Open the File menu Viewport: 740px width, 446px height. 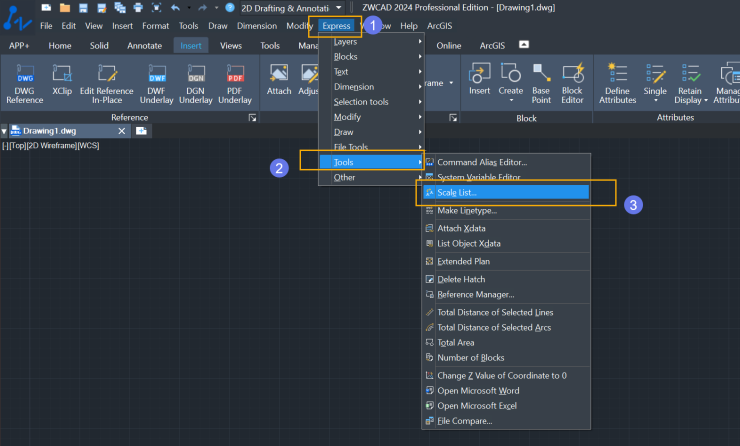point(46,26)
